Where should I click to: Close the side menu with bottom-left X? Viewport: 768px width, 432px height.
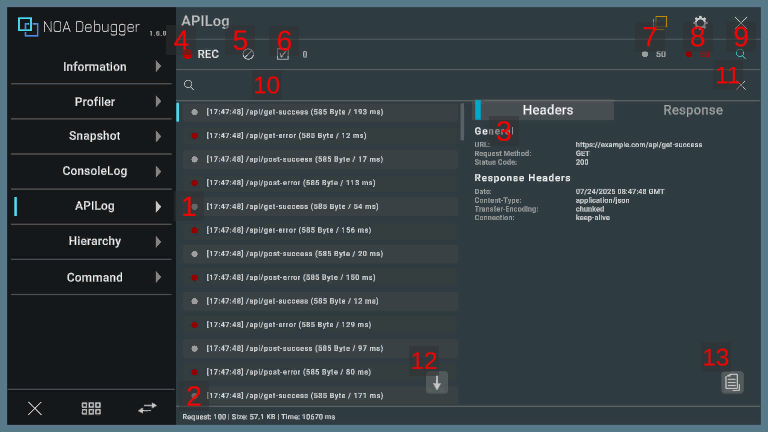click(35, 408)
